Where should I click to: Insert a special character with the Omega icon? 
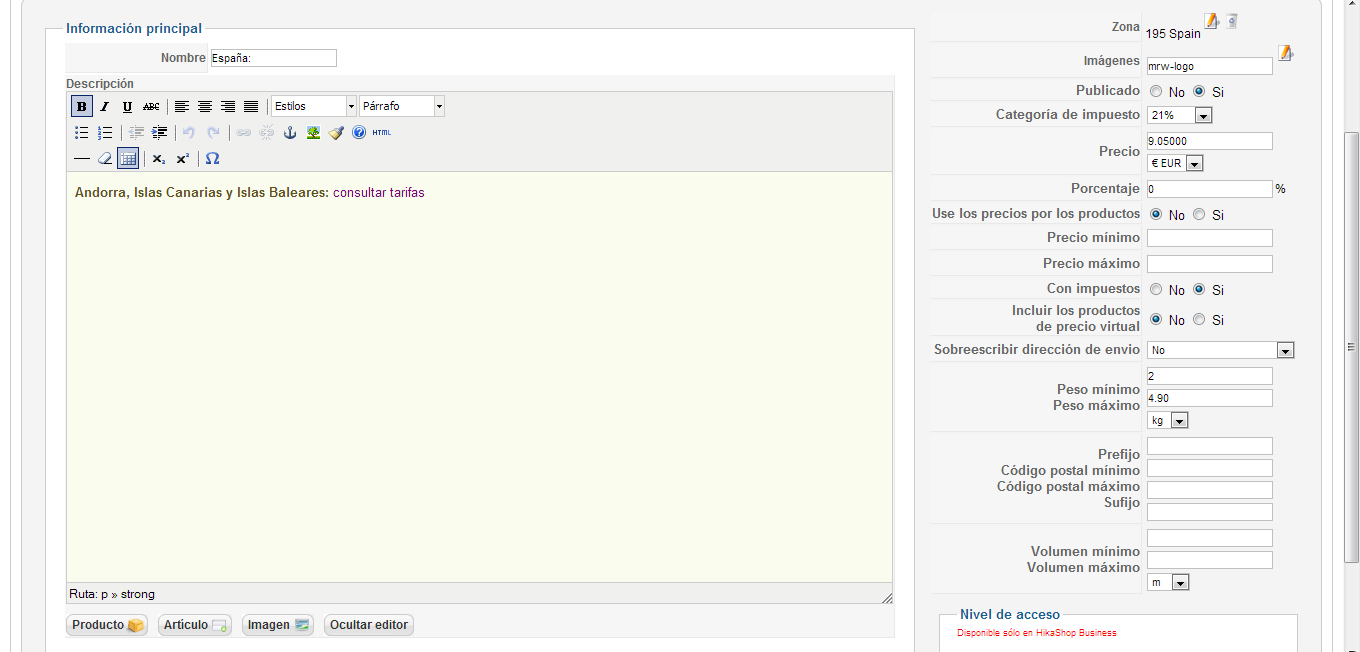212,158
